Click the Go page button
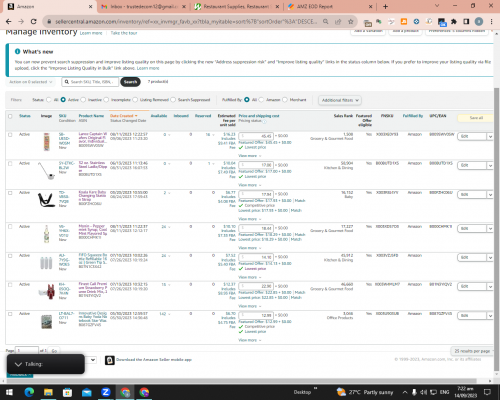This screenshot has height=400, width=500. pos(54,351)
